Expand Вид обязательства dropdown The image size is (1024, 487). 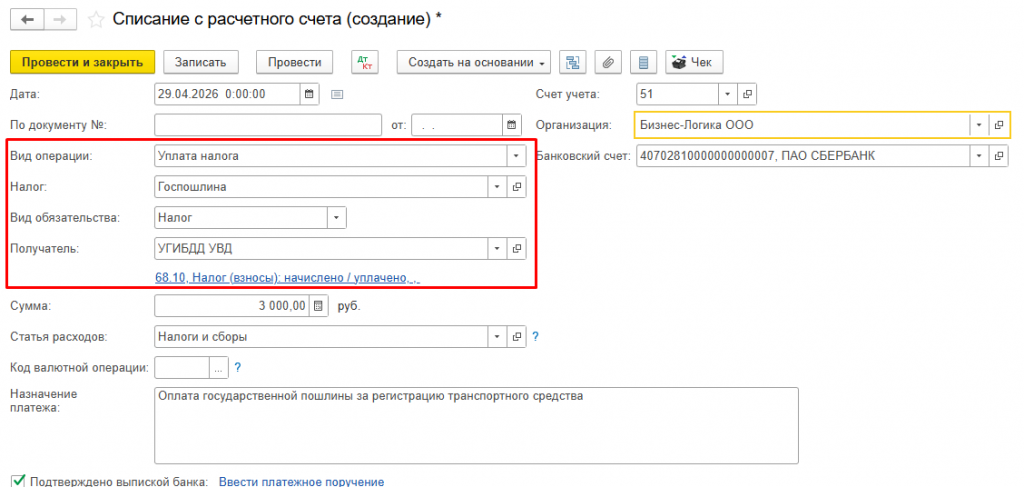click(x=336, y=218)
